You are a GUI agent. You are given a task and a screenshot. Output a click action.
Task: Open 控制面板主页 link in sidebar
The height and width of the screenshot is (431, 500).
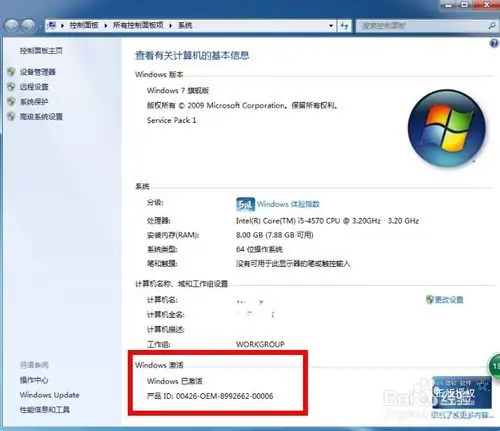tap(41, 51)
